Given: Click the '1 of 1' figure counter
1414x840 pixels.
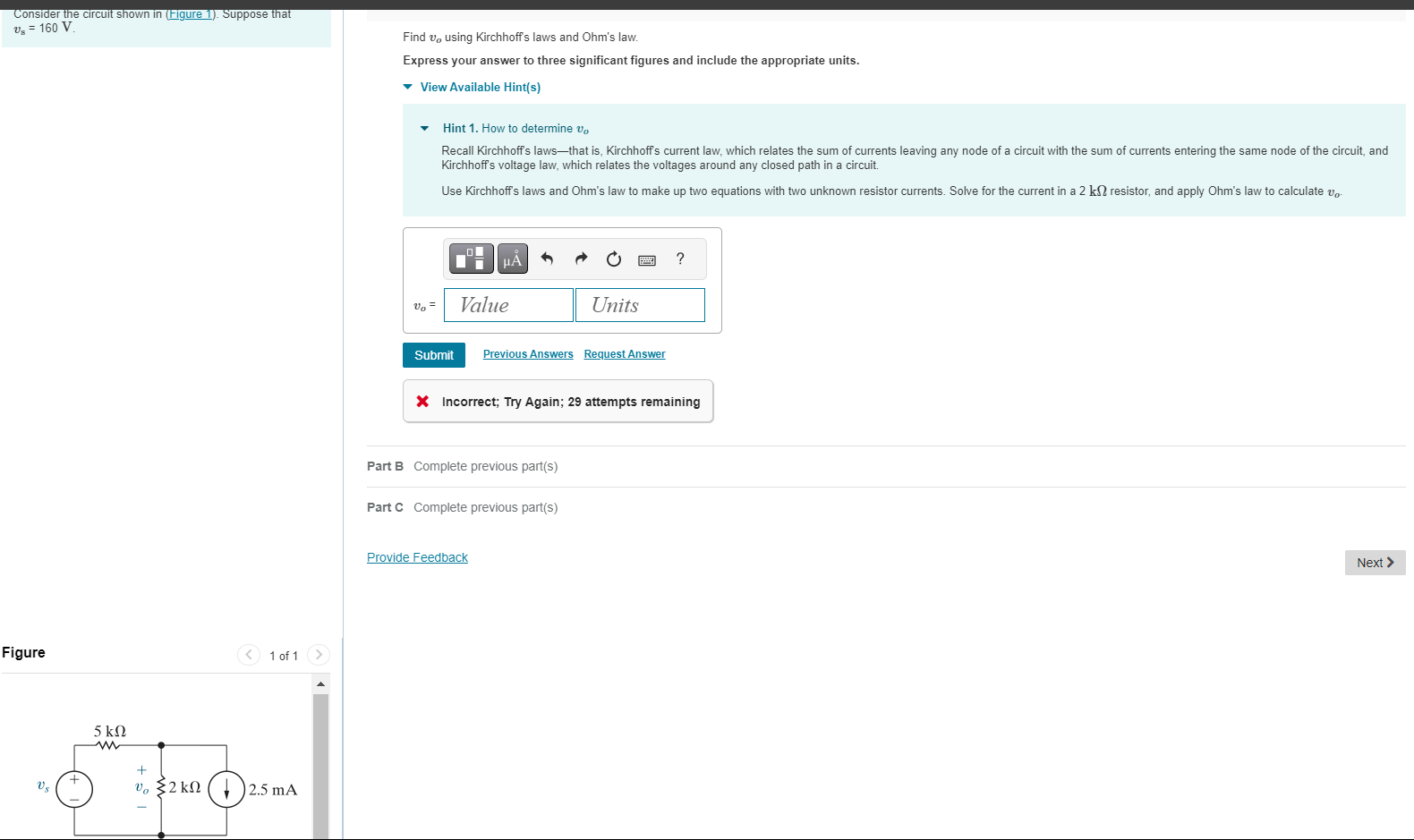Looking at the screenshot, I should [284, 656].
